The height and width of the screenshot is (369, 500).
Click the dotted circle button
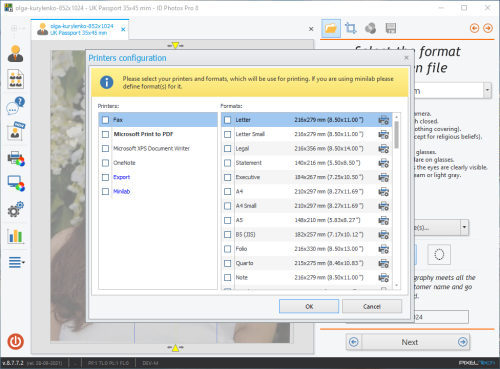439,255
